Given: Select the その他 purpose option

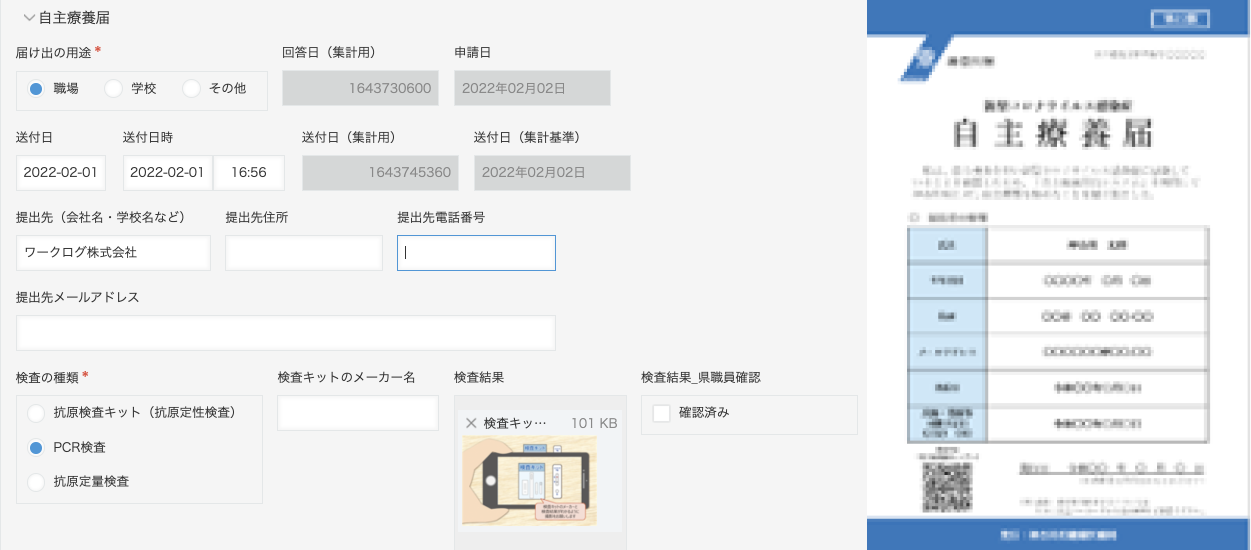Looking at the screenshot, I should click(192, 89).
